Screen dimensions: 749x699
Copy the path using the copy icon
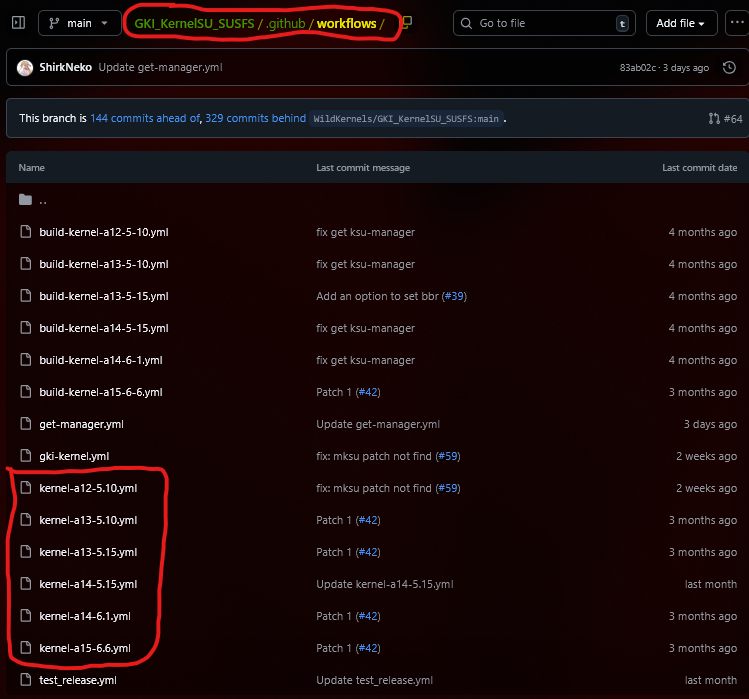[408, 23]
